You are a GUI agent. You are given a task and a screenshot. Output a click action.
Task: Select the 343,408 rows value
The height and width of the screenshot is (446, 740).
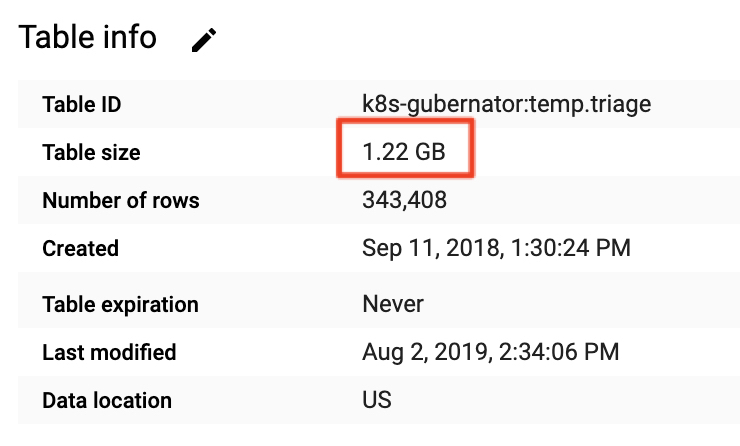[404, 200]
